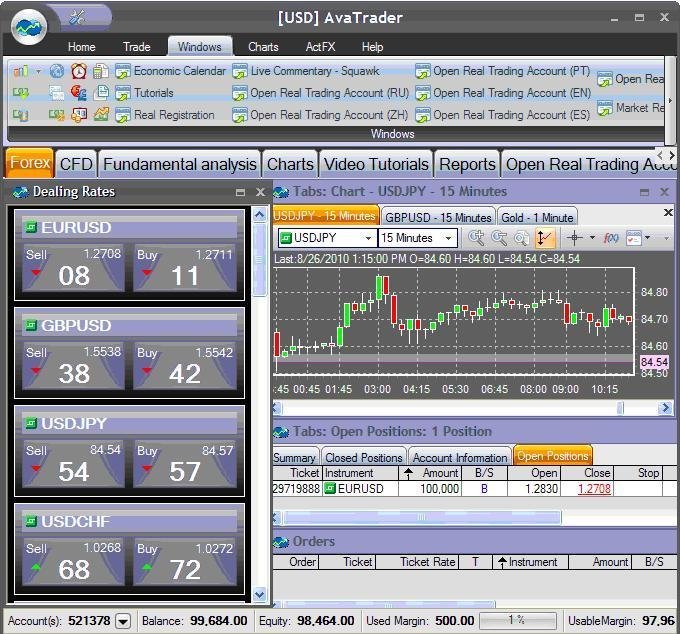The image size is (680, 634).
Task: Switch to the CFD workspace tab
Action: click(76, 164)
